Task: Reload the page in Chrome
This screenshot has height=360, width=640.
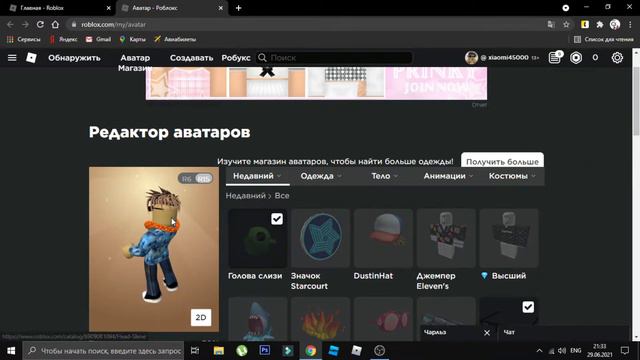Action: click(x=40, y=24)
